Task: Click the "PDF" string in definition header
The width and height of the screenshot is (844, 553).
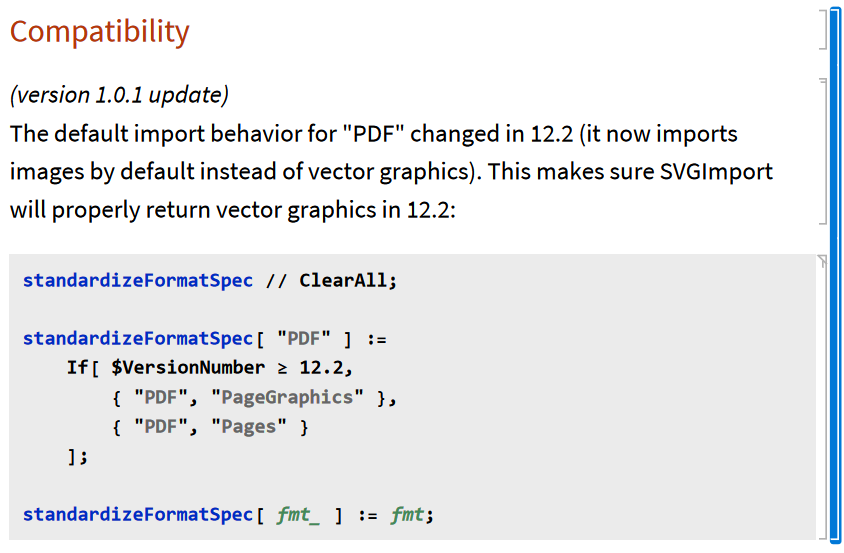Action: click(304, 339)
